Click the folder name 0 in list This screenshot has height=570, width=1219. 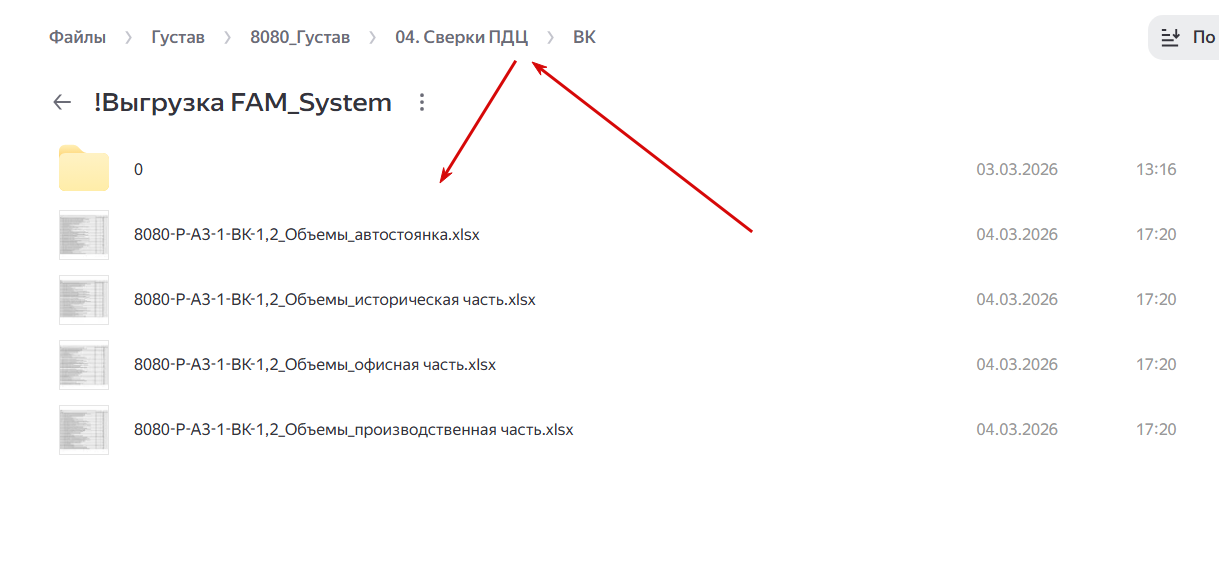(138, 169)
